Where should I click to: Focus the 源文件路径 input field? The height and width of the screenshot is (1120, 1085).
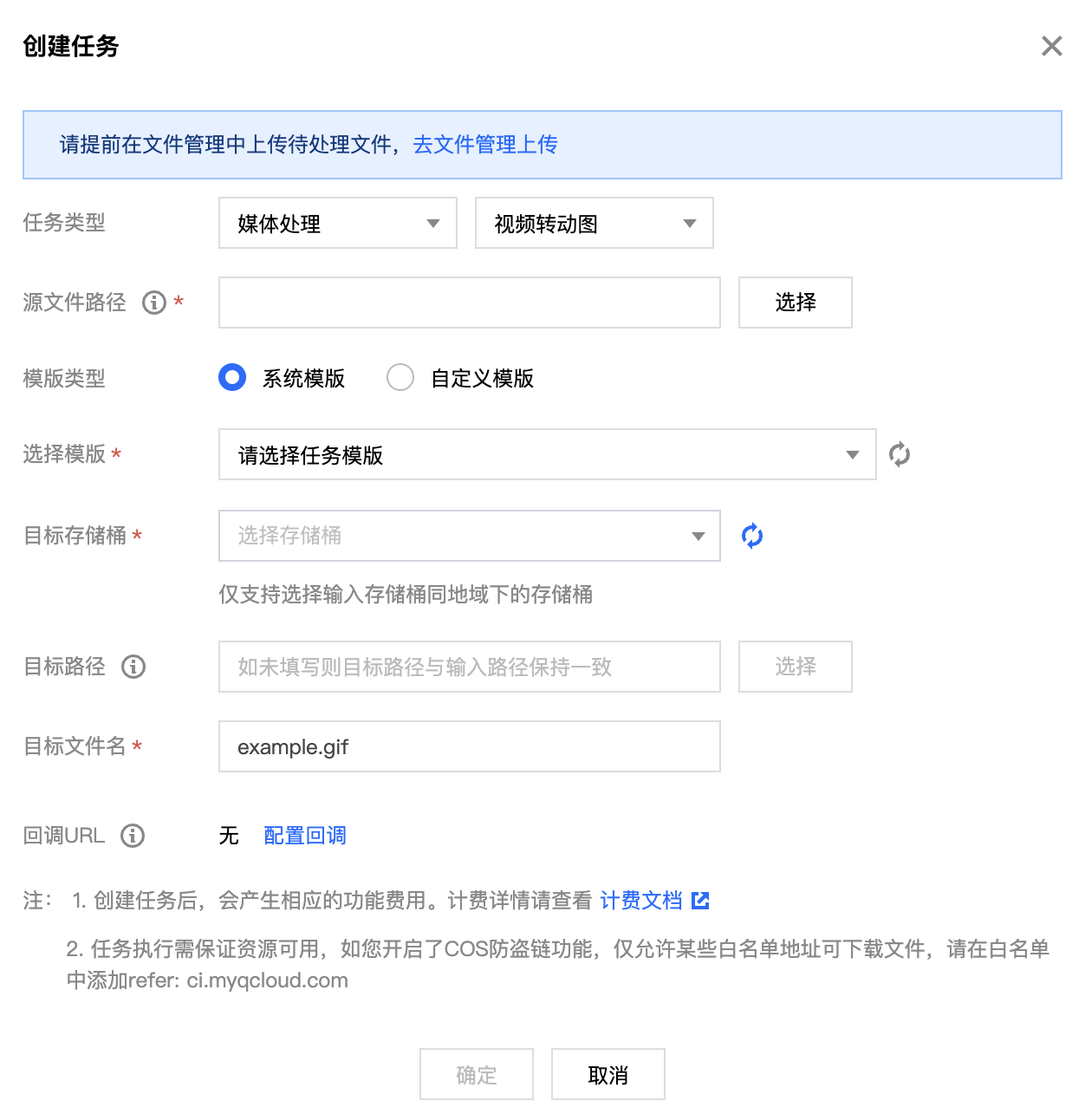[470, 303]
